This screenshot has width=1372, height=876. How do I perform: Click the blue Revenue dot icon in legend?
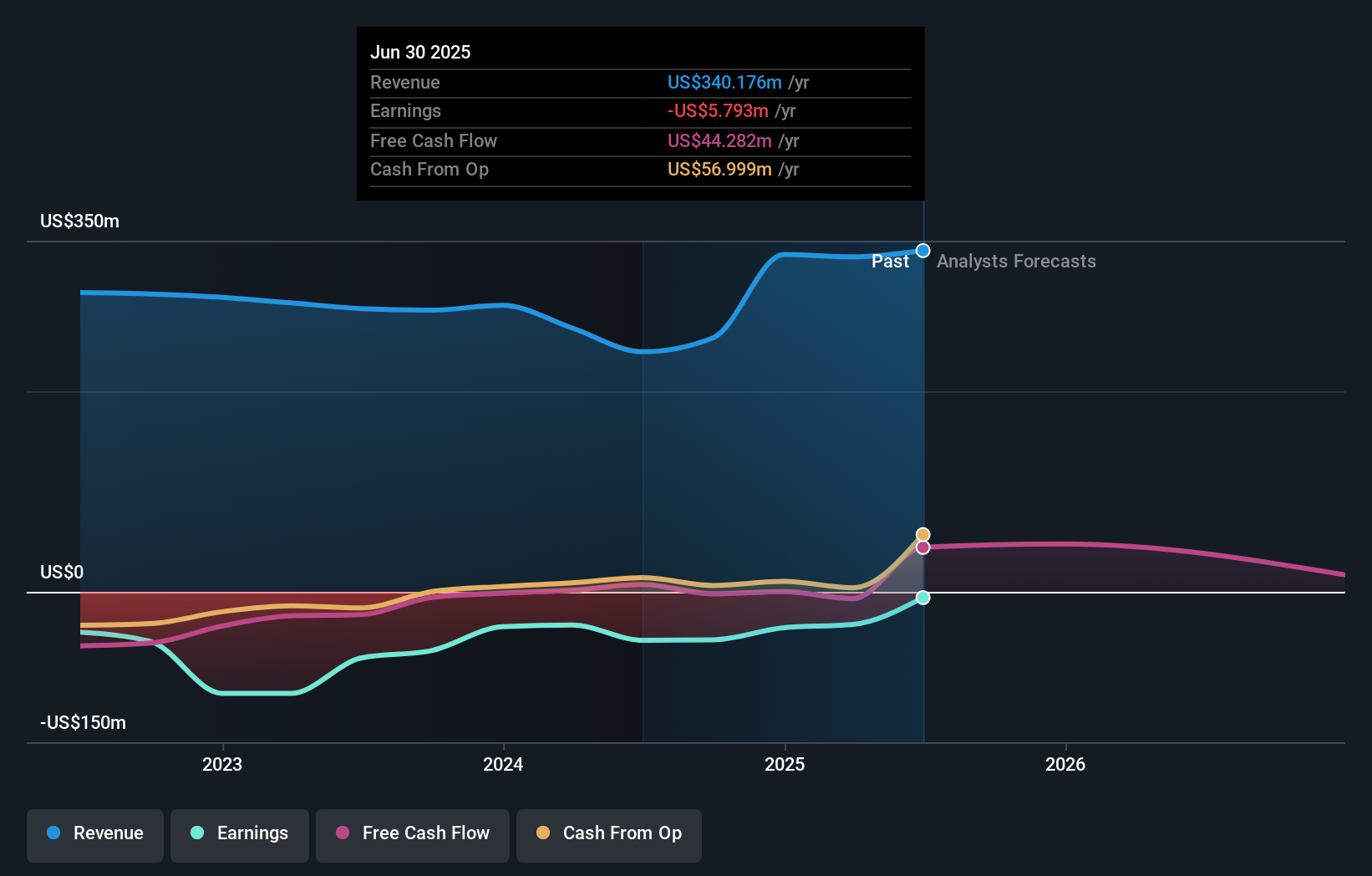click(54, 833)
